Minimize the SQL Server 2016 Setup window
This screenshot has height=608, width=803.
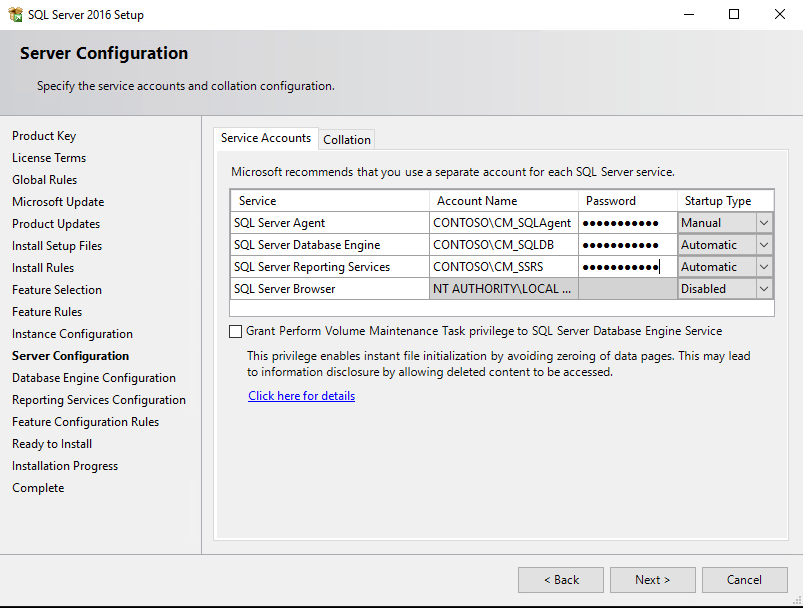point(689,14)
